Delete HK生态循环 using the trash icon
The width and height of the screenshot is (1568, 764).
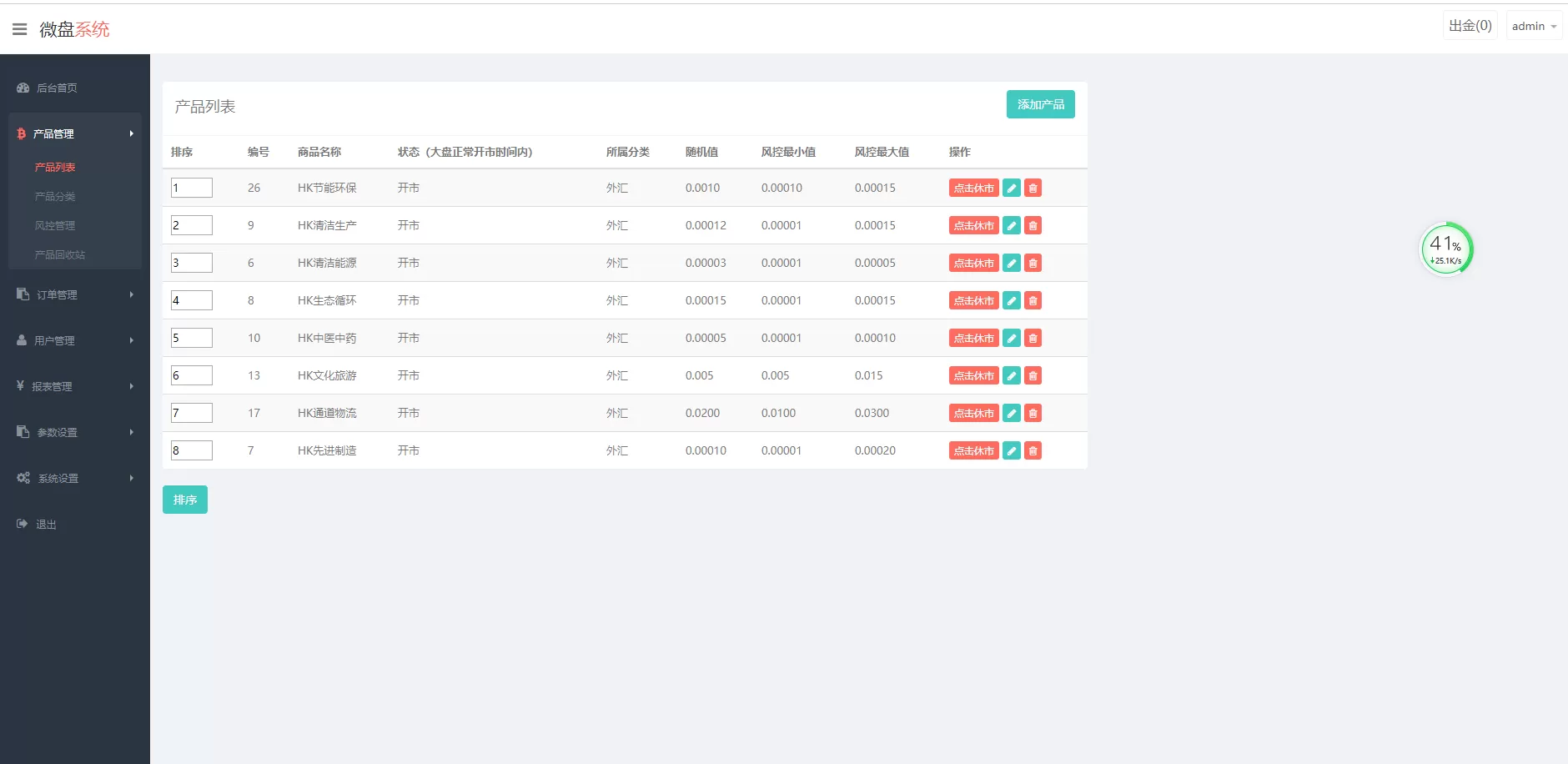pyautogui.click(x=1033, y=301)
